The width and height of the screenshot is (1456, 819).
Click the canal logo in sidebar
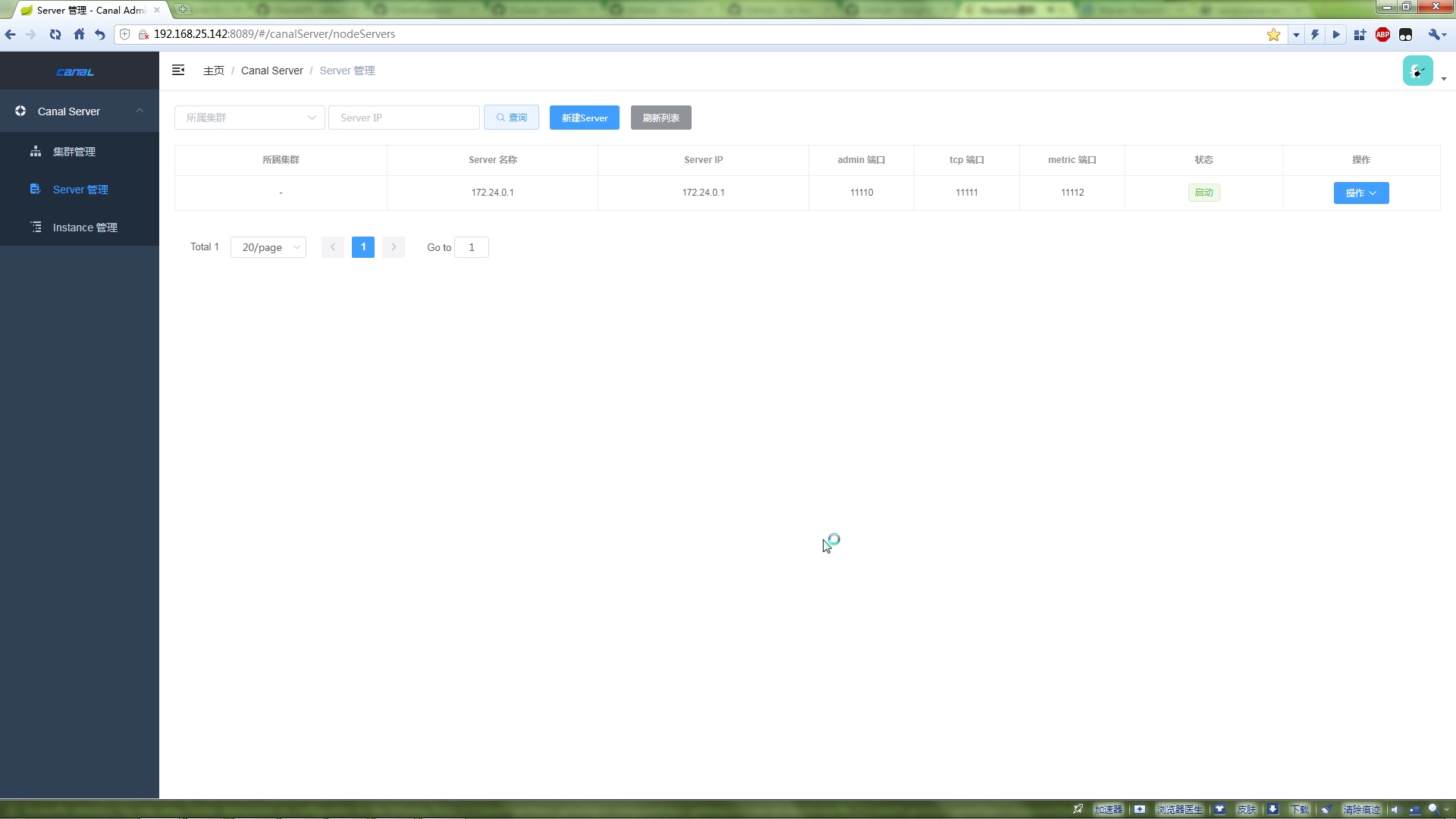click(x=75, y=72)
